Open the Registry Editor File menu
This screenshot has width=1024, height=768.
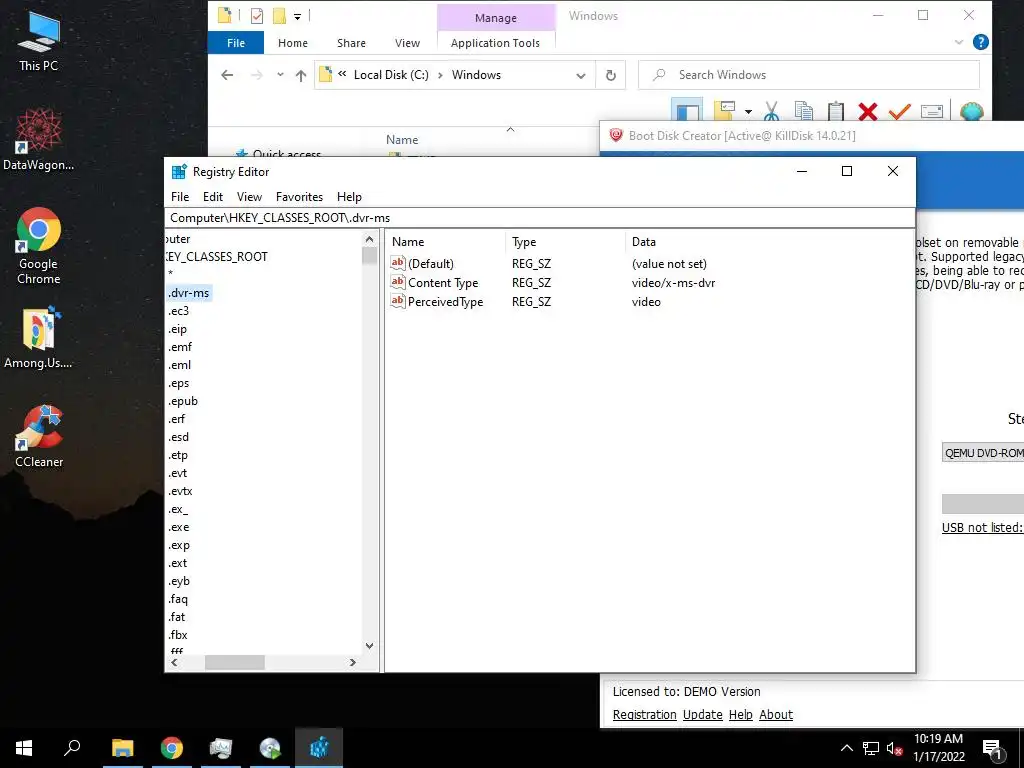[180, 197]
